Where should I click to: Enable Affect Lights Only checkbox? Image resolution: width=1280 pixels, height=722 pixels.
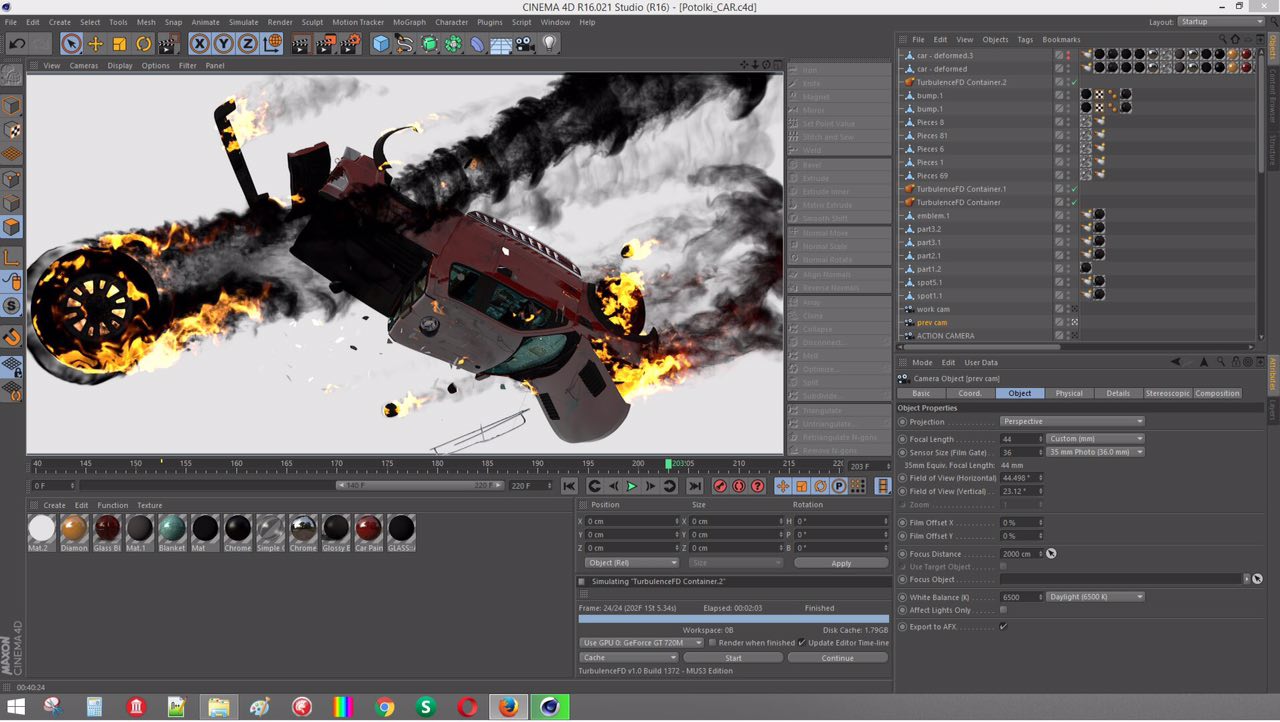[1003, 610]
